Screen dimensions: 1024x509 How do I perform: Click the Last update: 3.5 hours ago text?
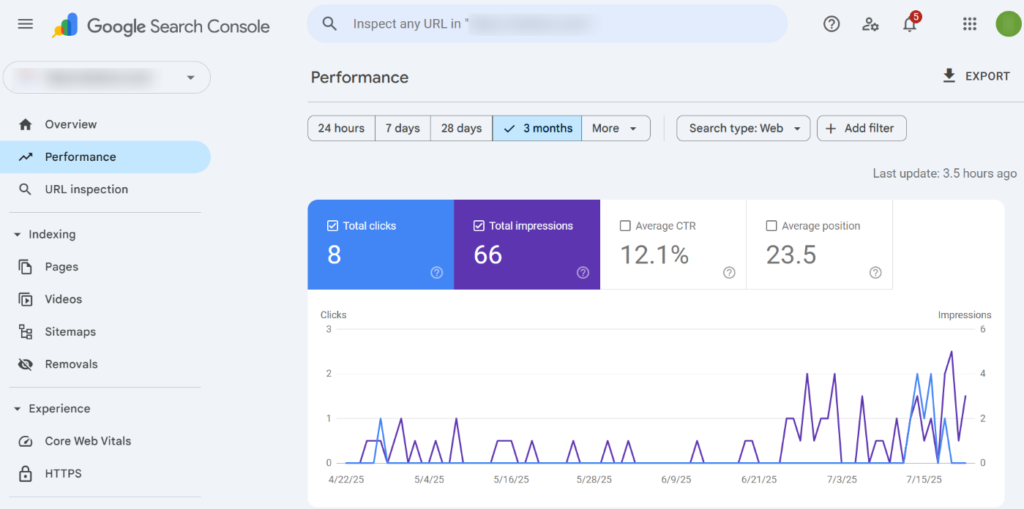click(x=944, y=173)
